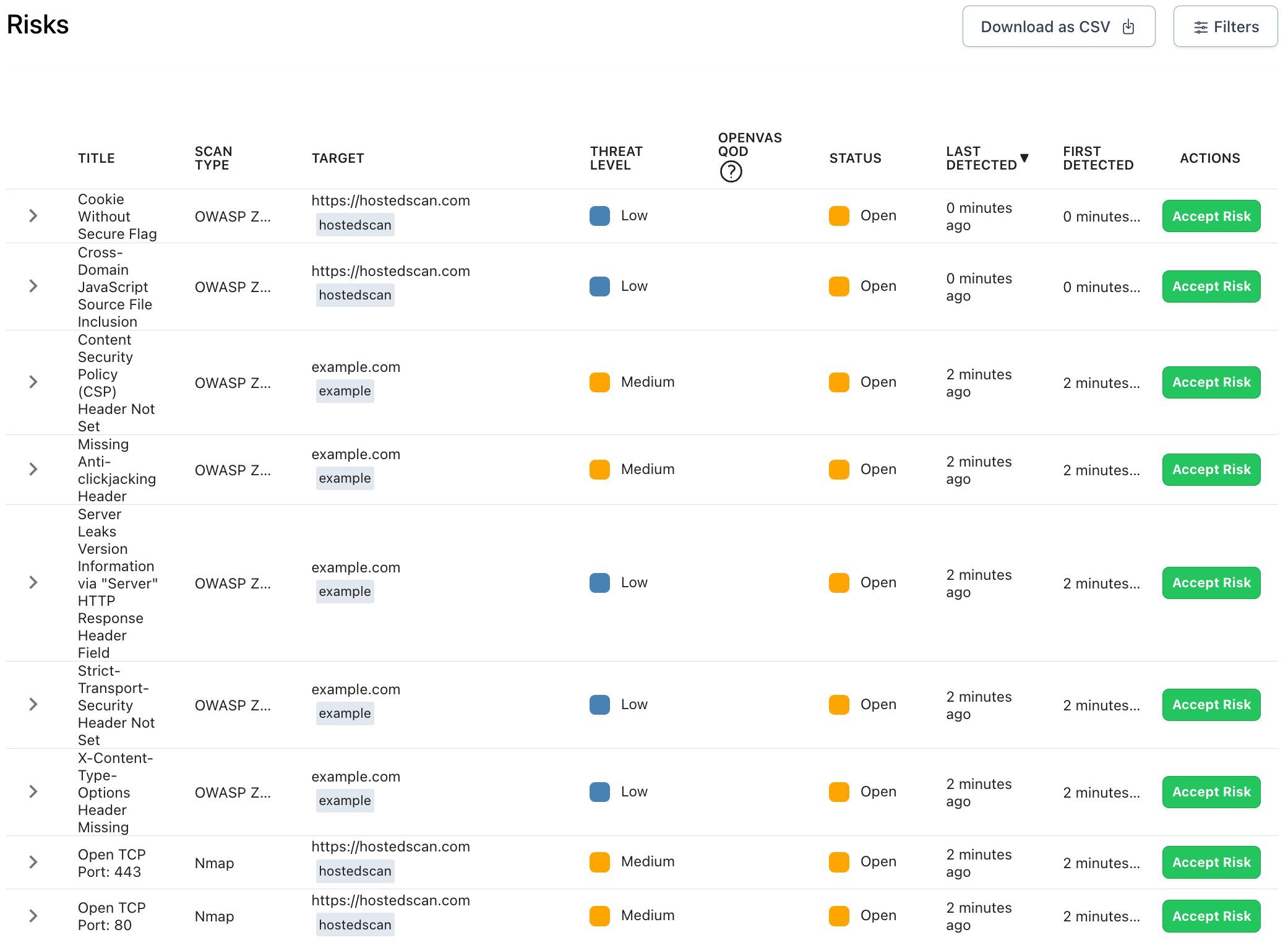Sort the table by the Status column header
Image resolution: width=1288 pixels, height=948 pixels.
tap(855, 158)
